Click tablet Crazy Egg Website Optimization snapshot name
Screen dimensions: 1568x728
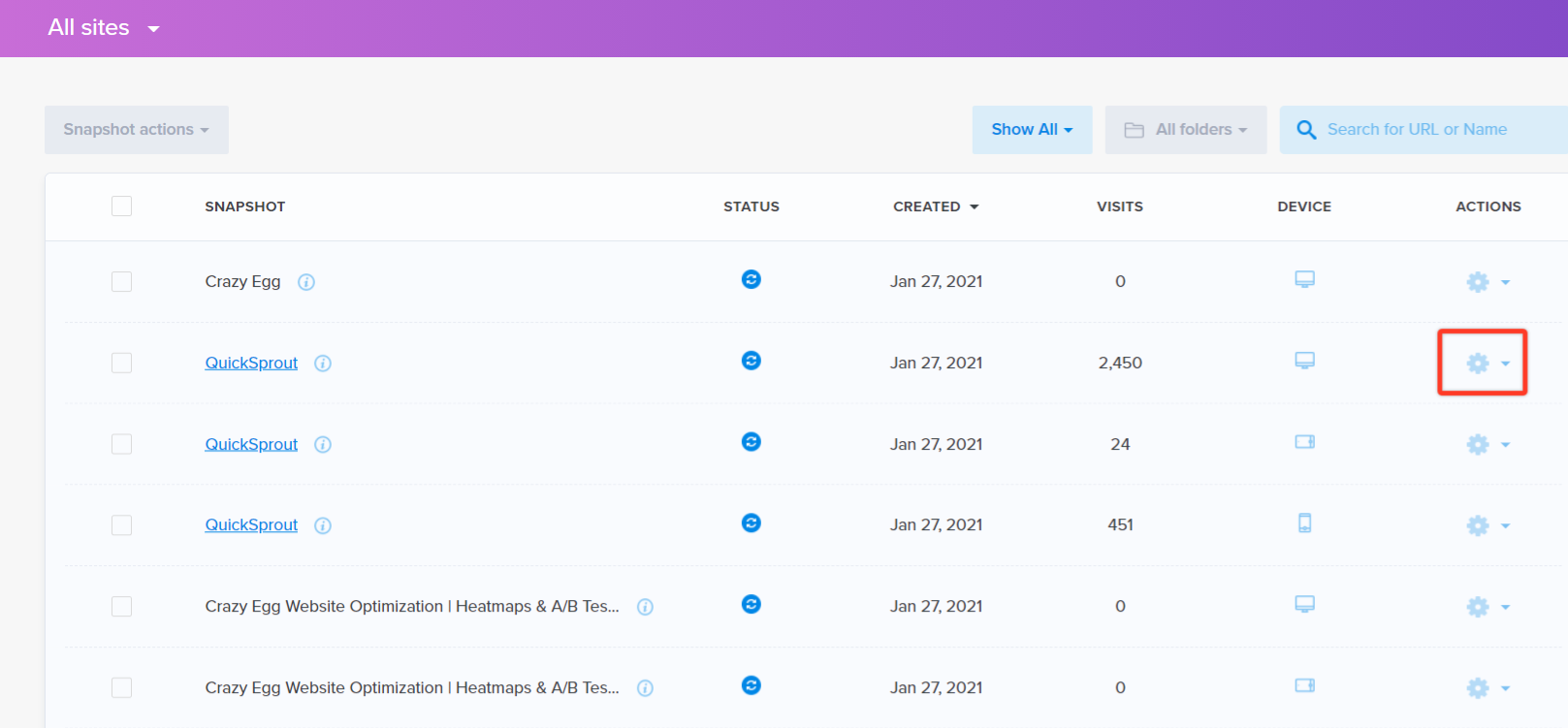412,688
